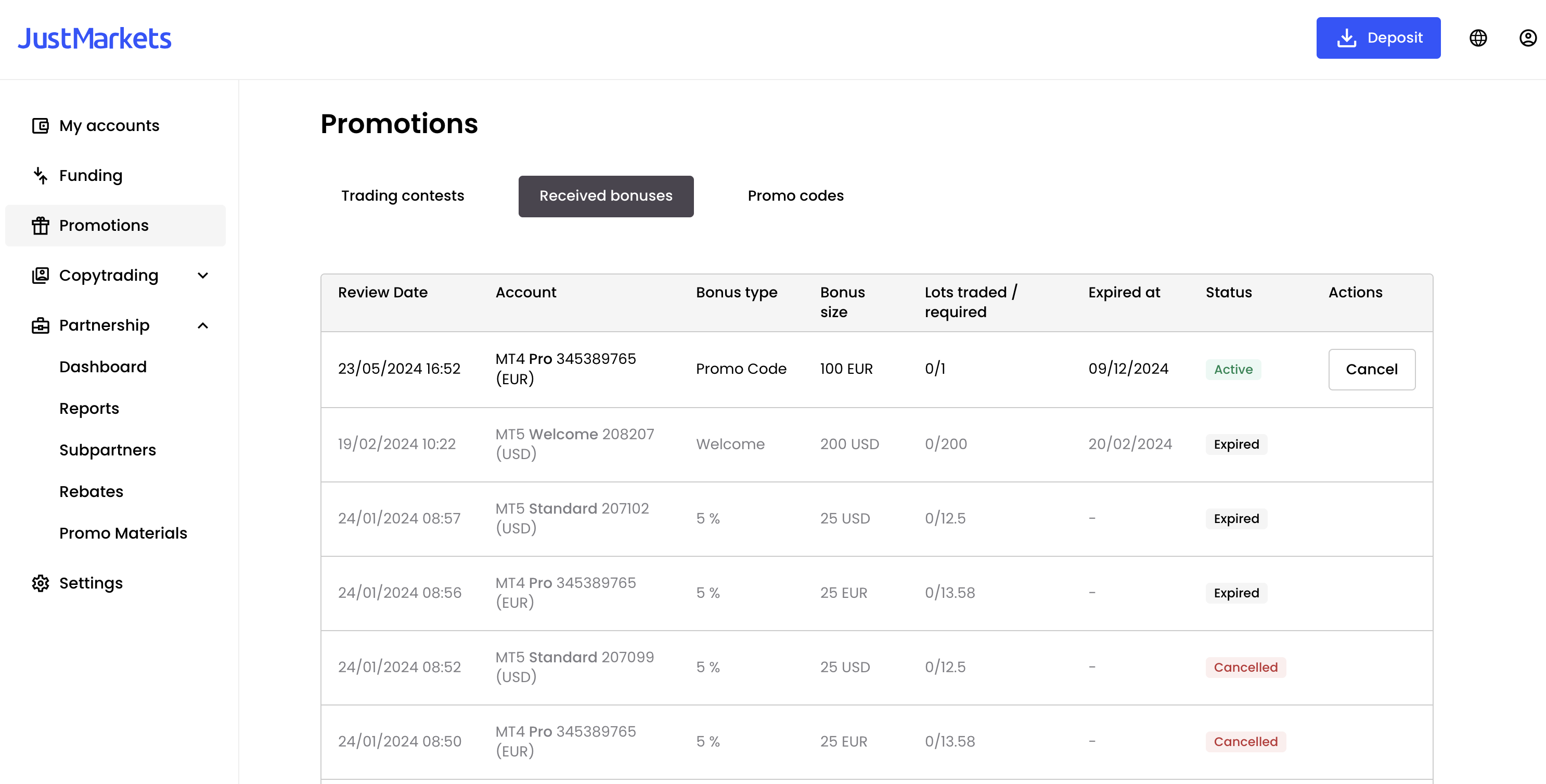Viewport: 1546px width, 784px height.
Task: Expand the Copytrading chevron
Action: coord(203,276)
